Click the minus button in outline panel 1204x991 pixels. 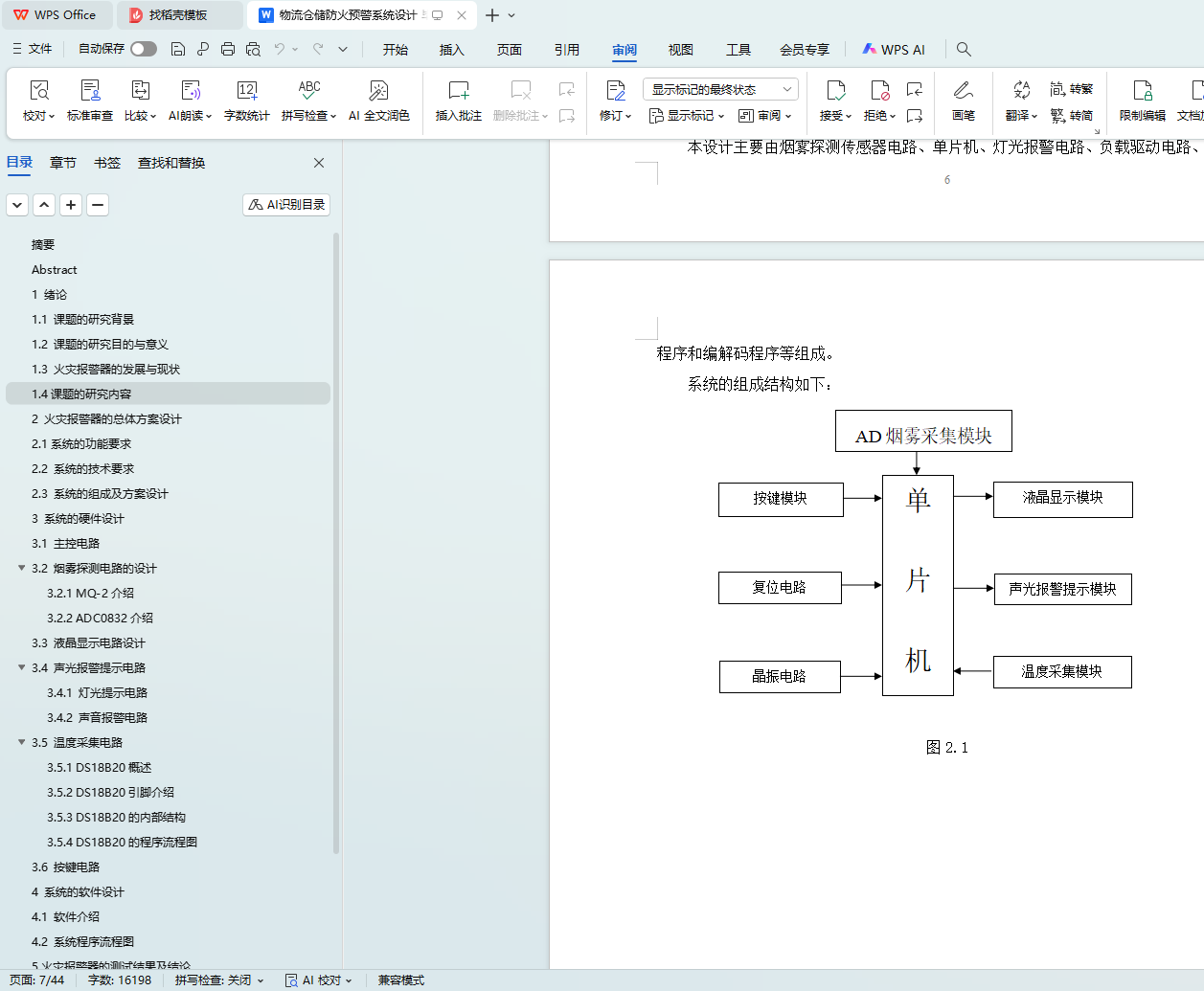98,205
